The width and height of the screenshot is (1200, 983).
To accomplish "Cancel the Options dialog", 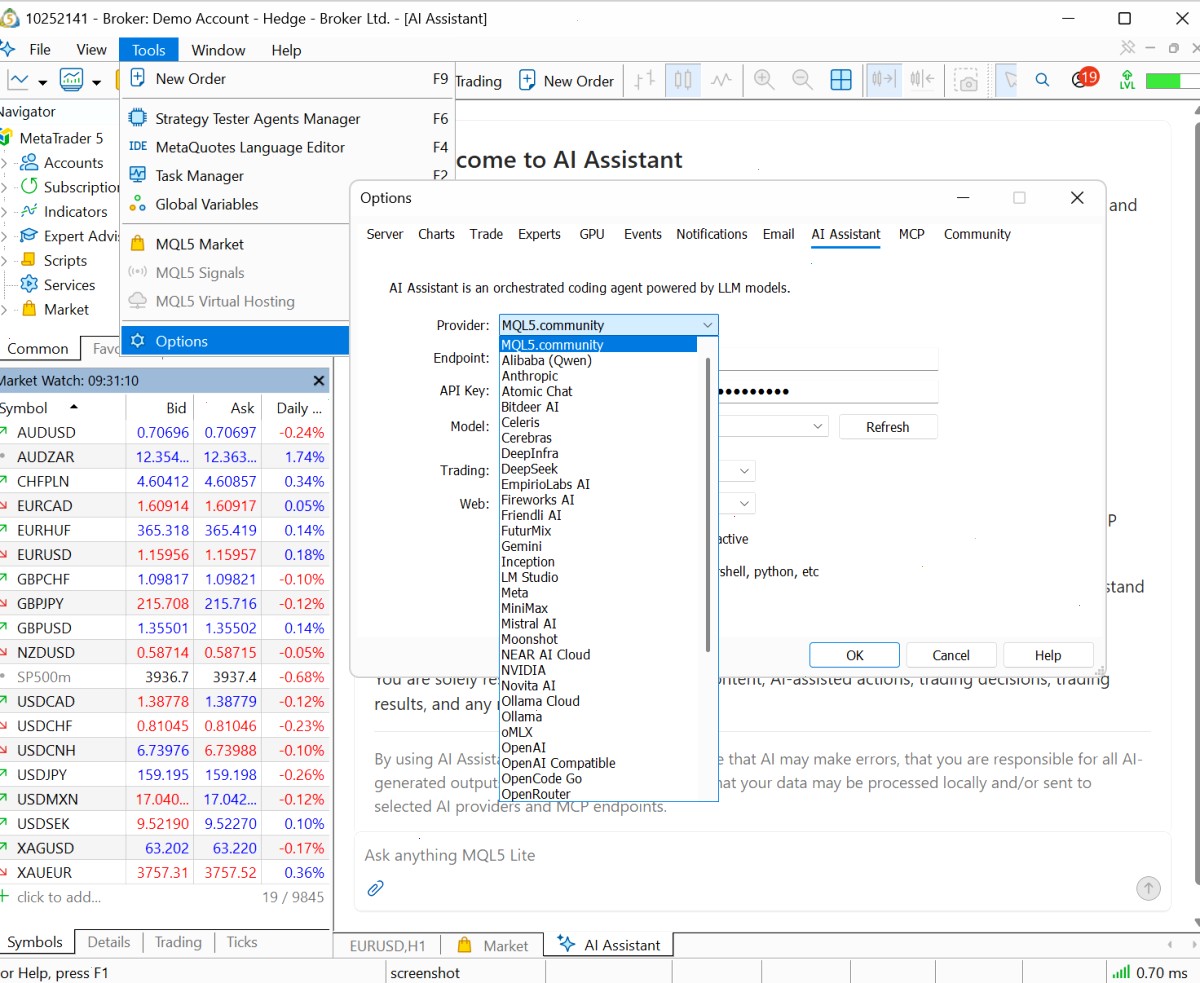I will click(951, 655).
